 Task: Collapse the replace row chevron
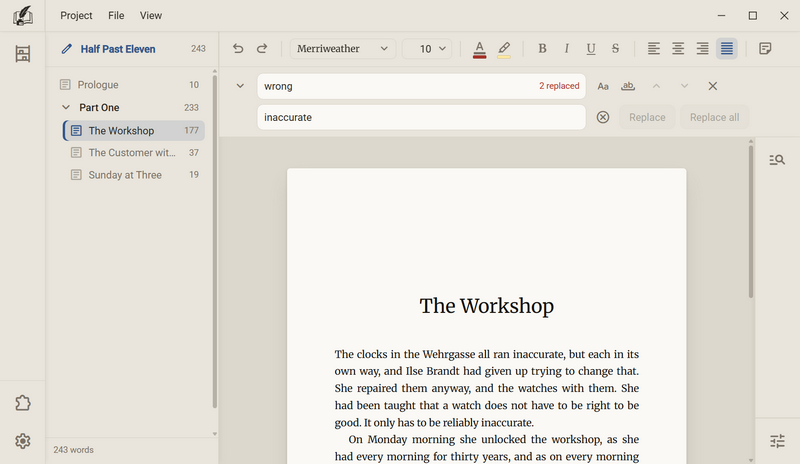tap(240, 86)
